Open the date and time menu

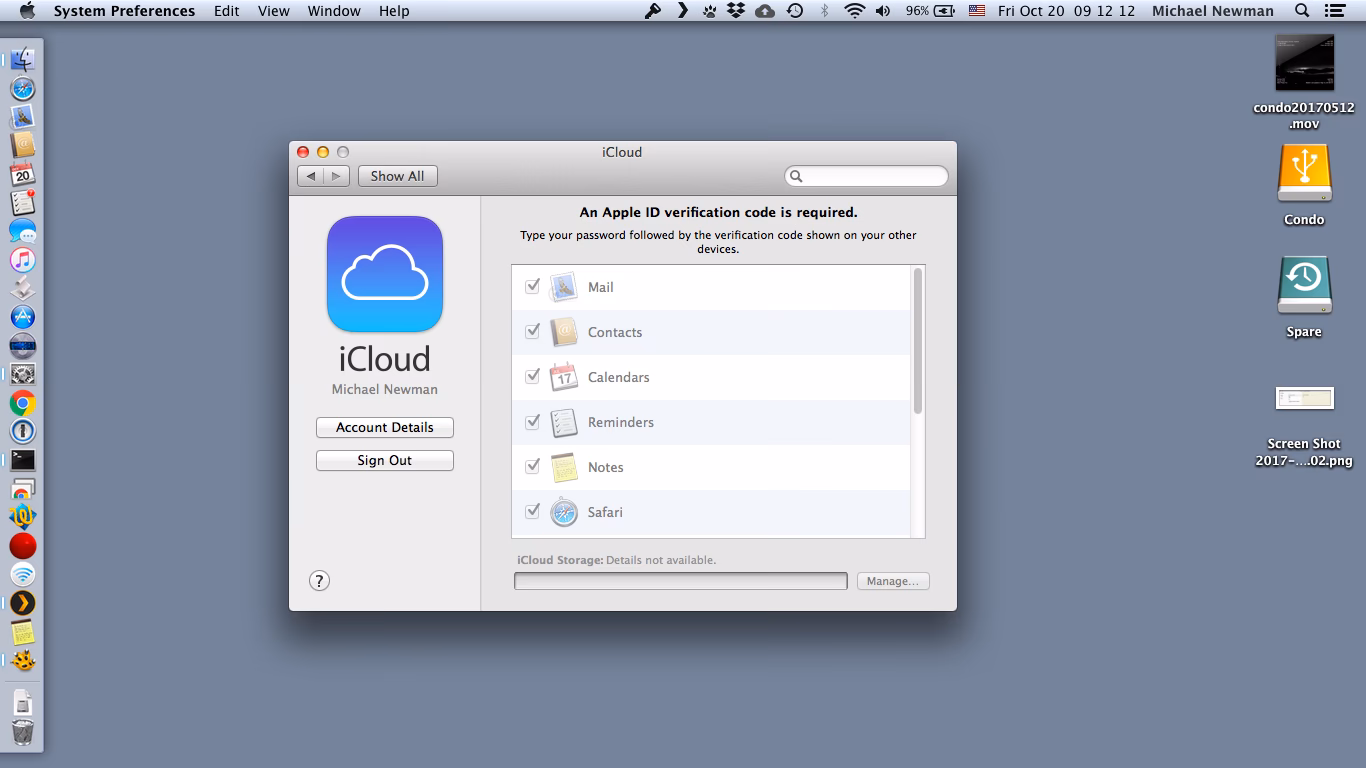pos(1066,11)
